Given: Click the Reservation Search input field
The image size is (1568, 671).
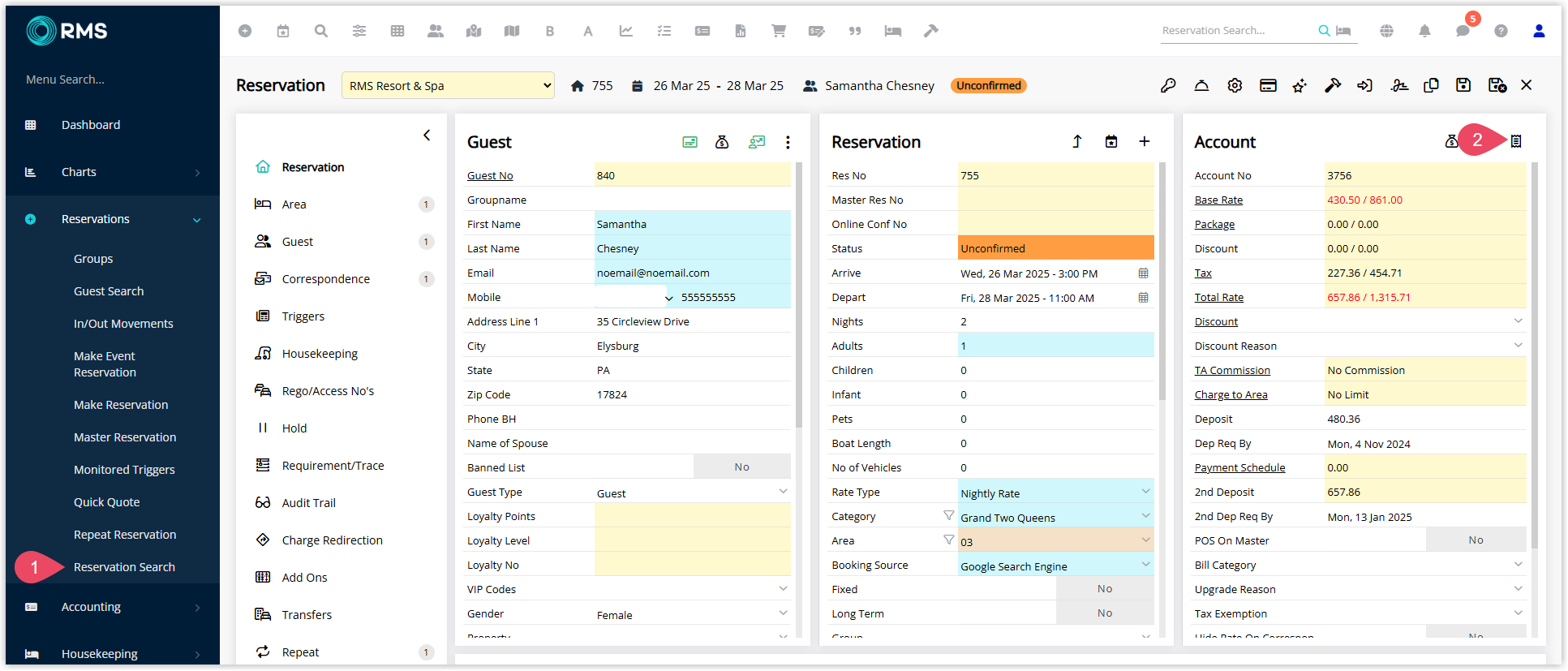Looking at the screenshot, I should 1237,31.
